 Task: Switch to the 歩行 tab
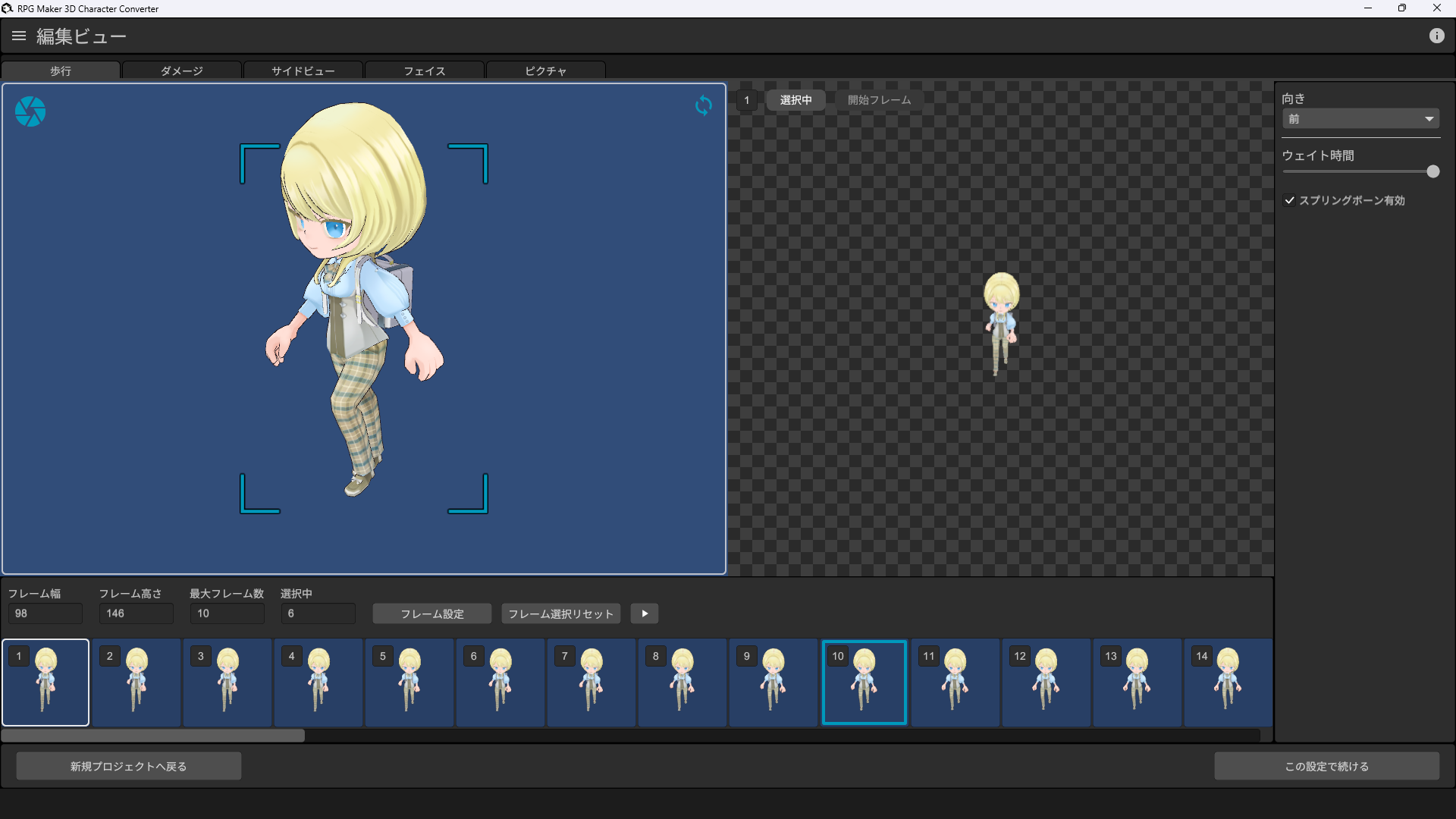[x=61, y=71]
